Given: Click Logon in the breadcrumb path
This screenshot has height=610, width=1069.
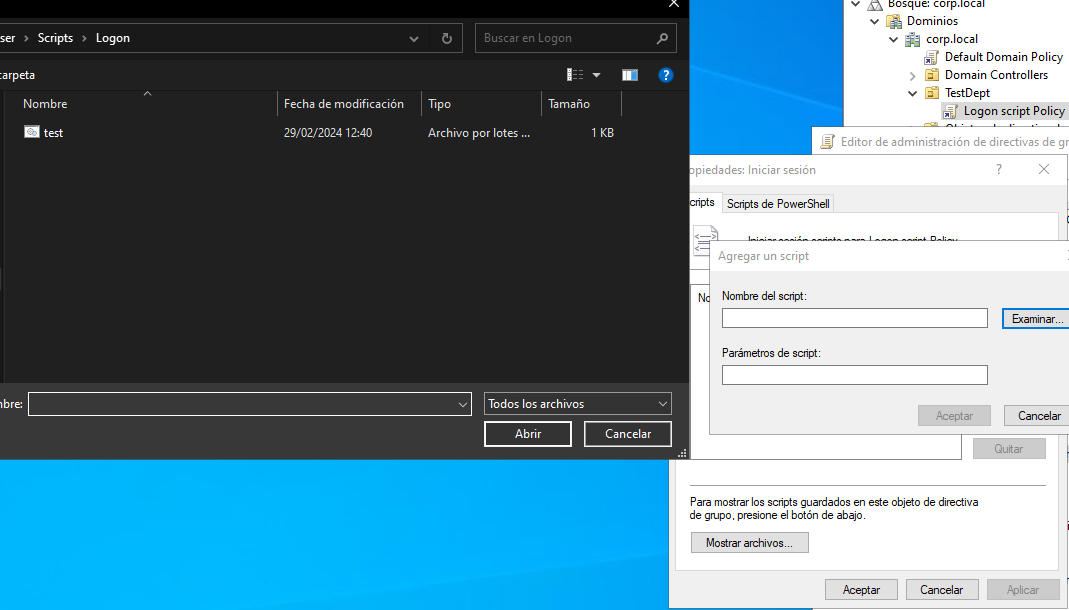Looking at the screenshot, I should coord(112,38).
